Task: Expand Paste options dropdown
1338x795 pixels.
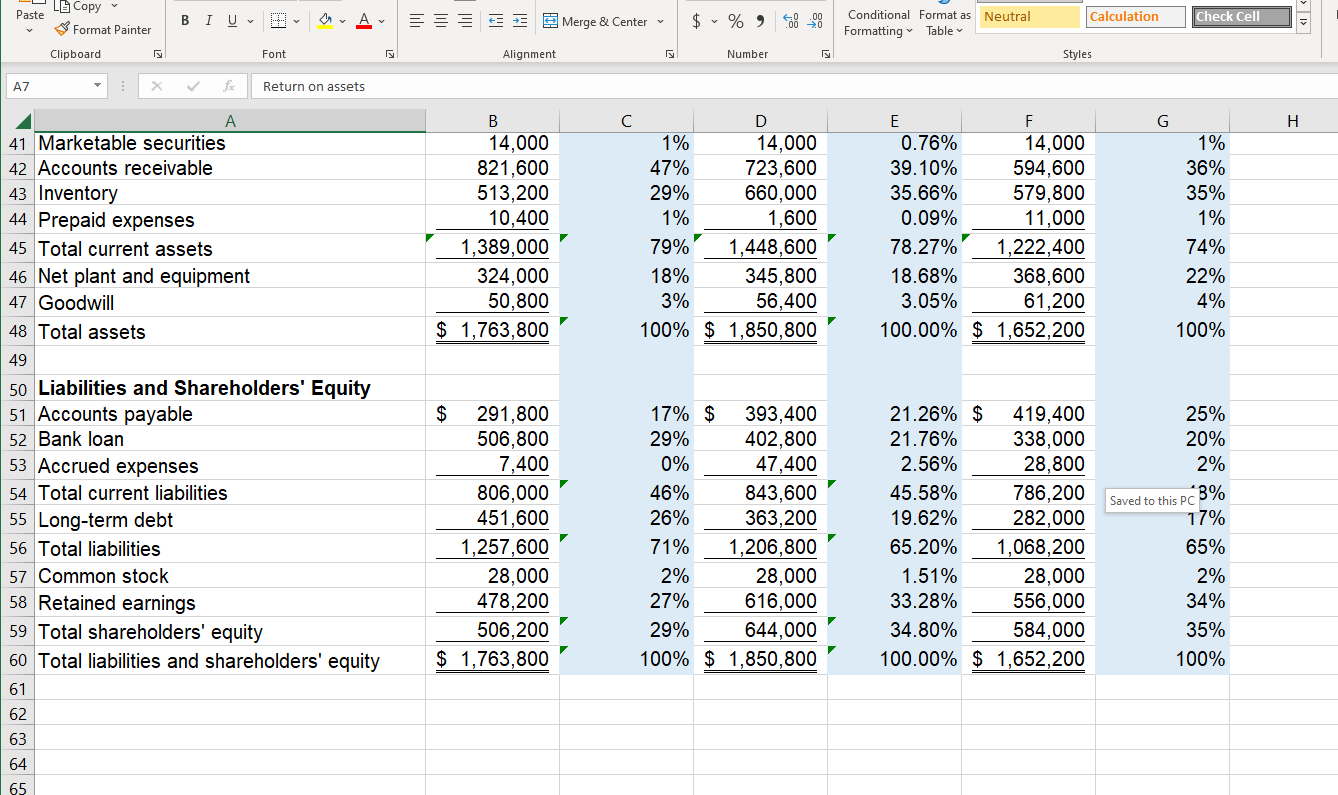Action: 31,32
